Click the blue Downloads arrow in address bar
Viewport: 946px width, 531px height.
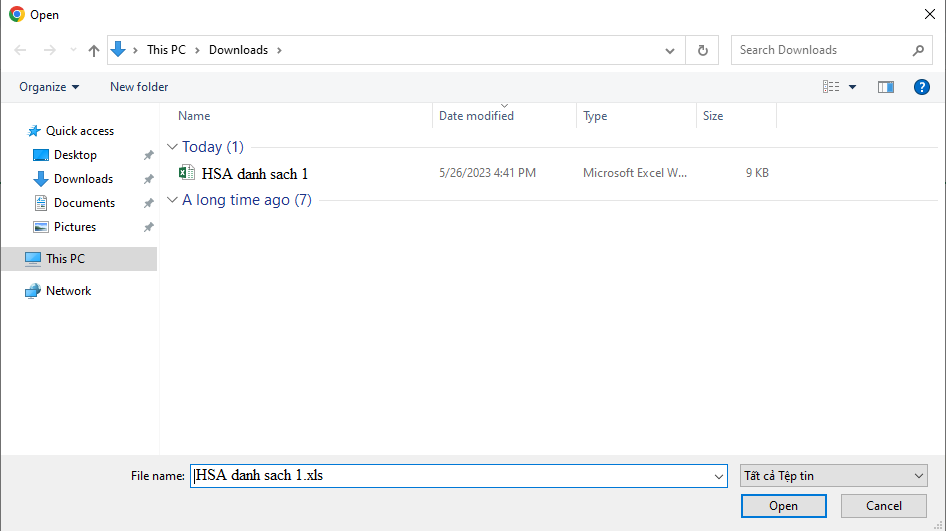pyautogui.click(x=118, y=49)
